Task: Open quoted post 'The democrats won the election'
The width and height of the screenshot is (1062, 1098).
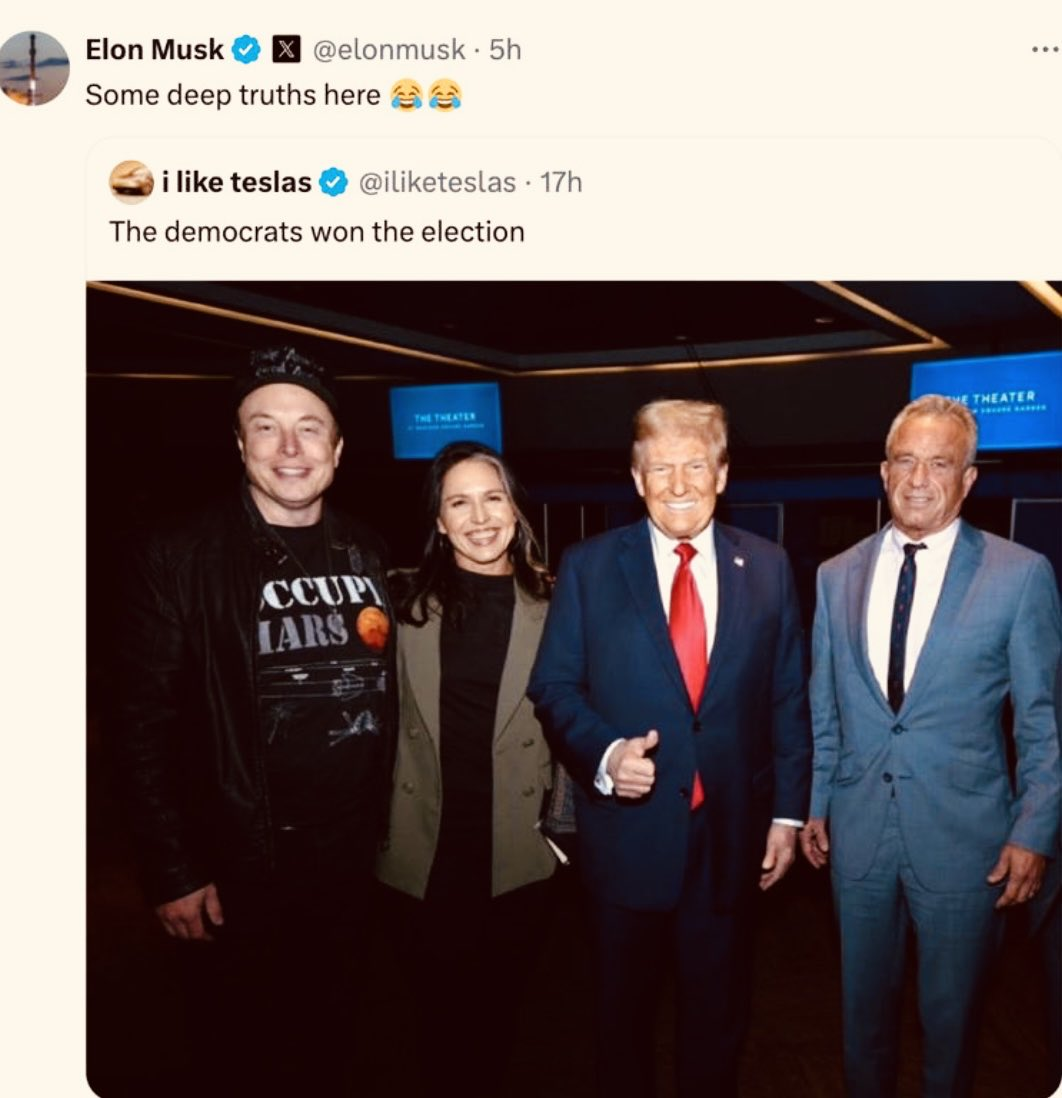Action: pos(316,232)
